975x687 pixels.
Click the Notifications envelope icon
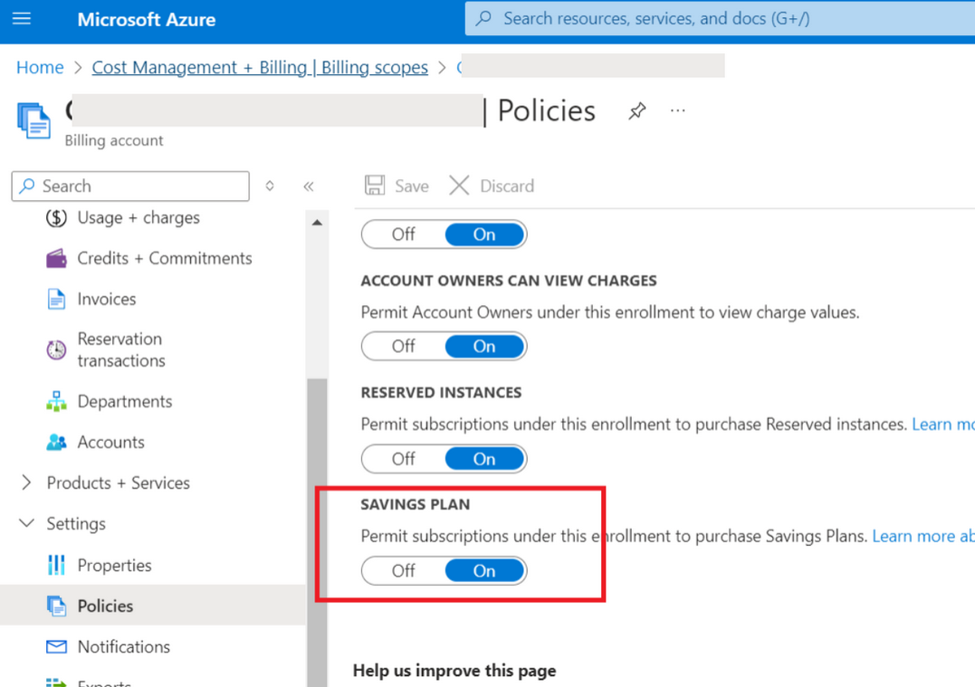pos(56,647)
